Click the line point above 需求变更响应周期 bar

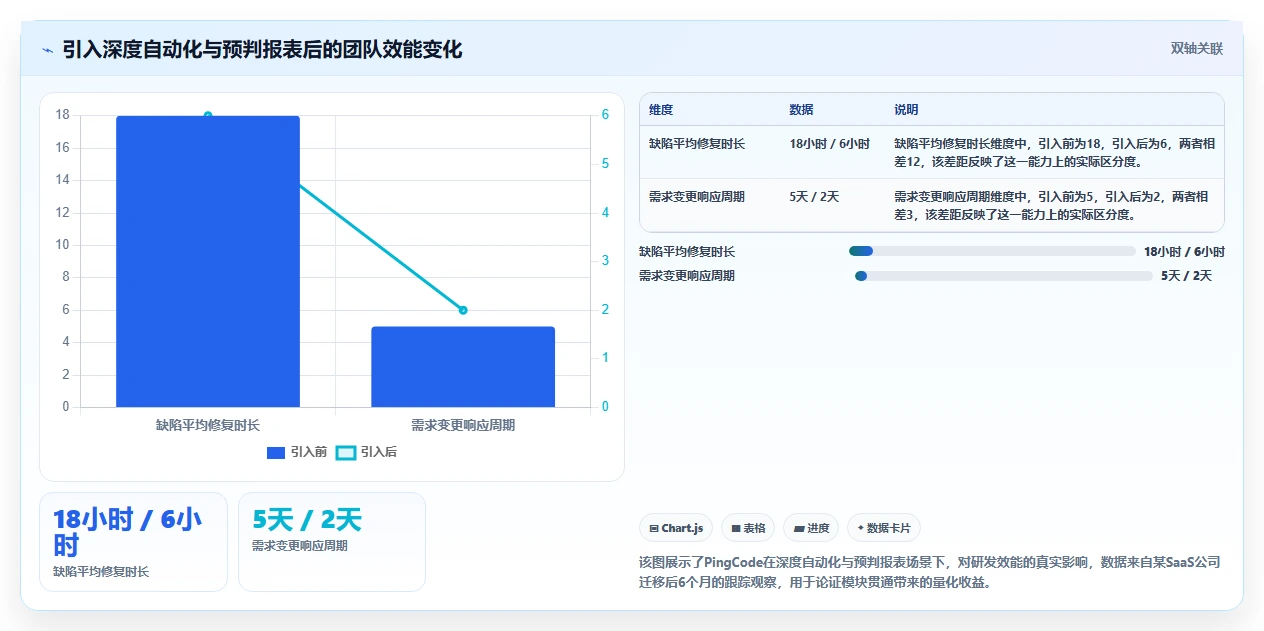point(463,310)
